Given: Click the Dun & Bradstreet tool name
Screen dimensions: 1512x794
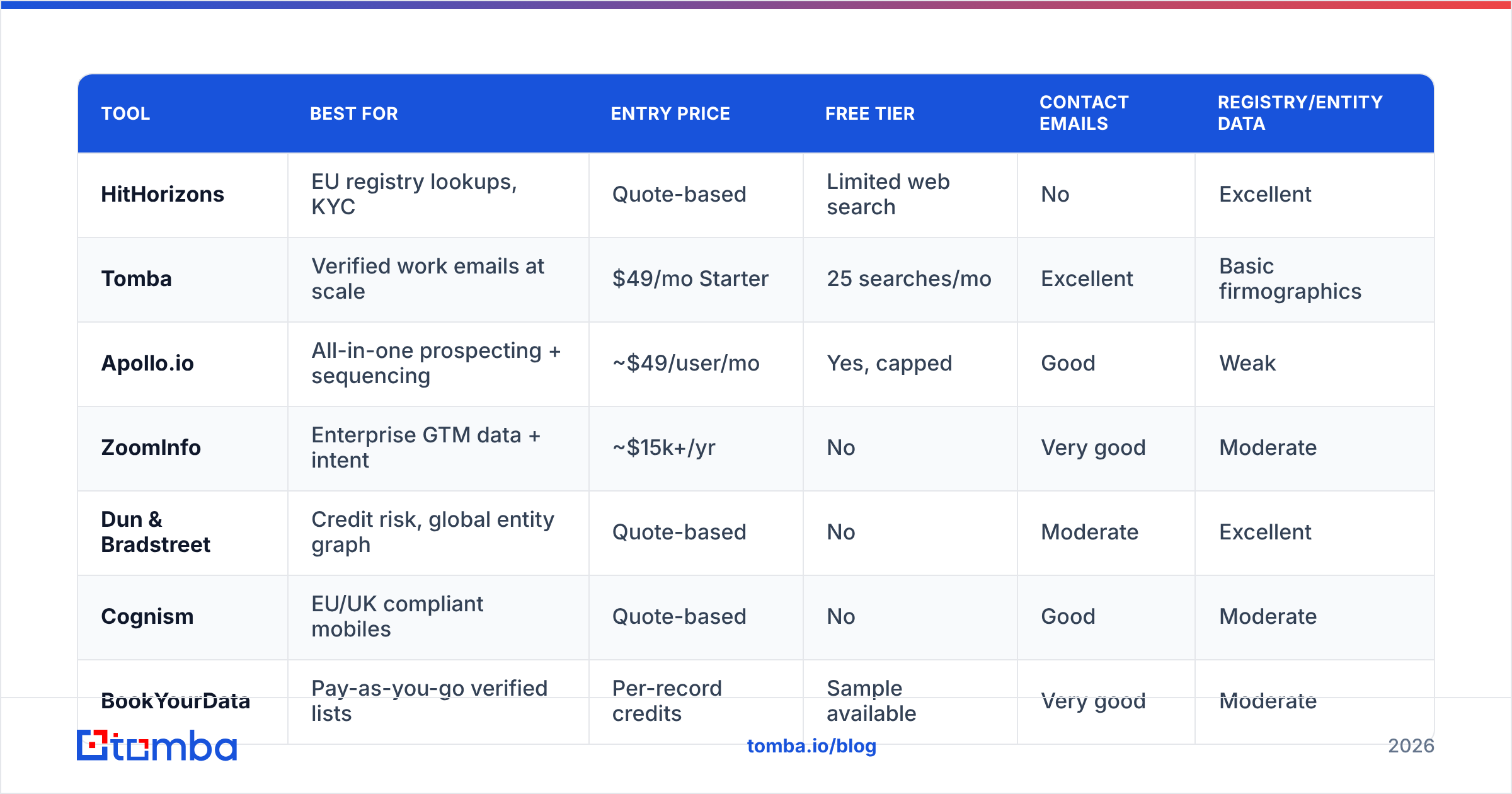Looking at the screenshot, I should (156, 532).
